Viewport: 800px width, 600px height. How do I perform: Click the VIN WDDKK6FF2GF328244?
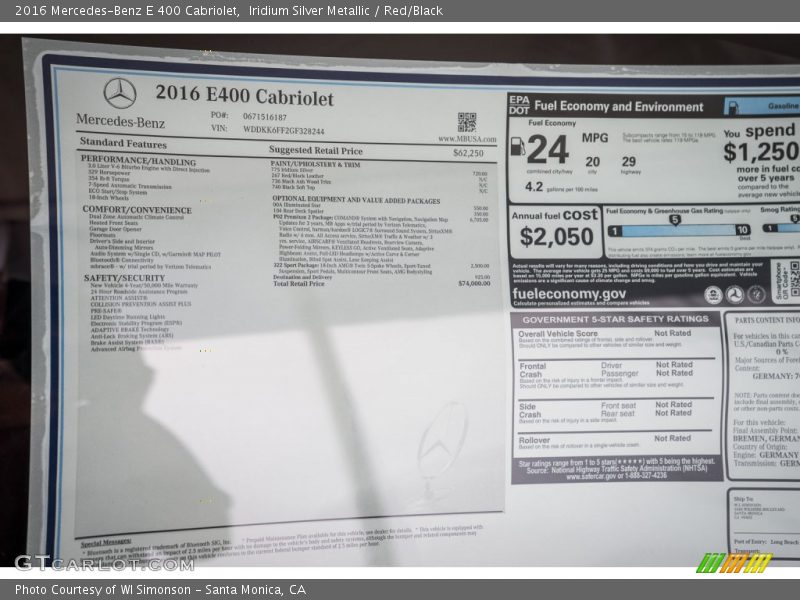click(284, 131)
